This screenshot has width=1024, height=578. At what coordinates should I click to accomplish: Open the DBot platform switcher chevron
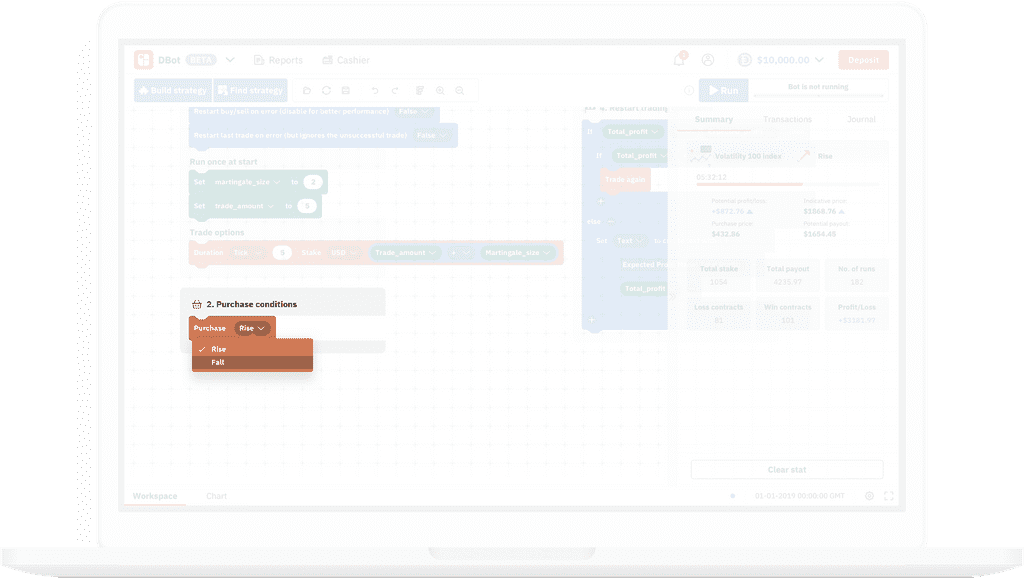coord(230,60)
